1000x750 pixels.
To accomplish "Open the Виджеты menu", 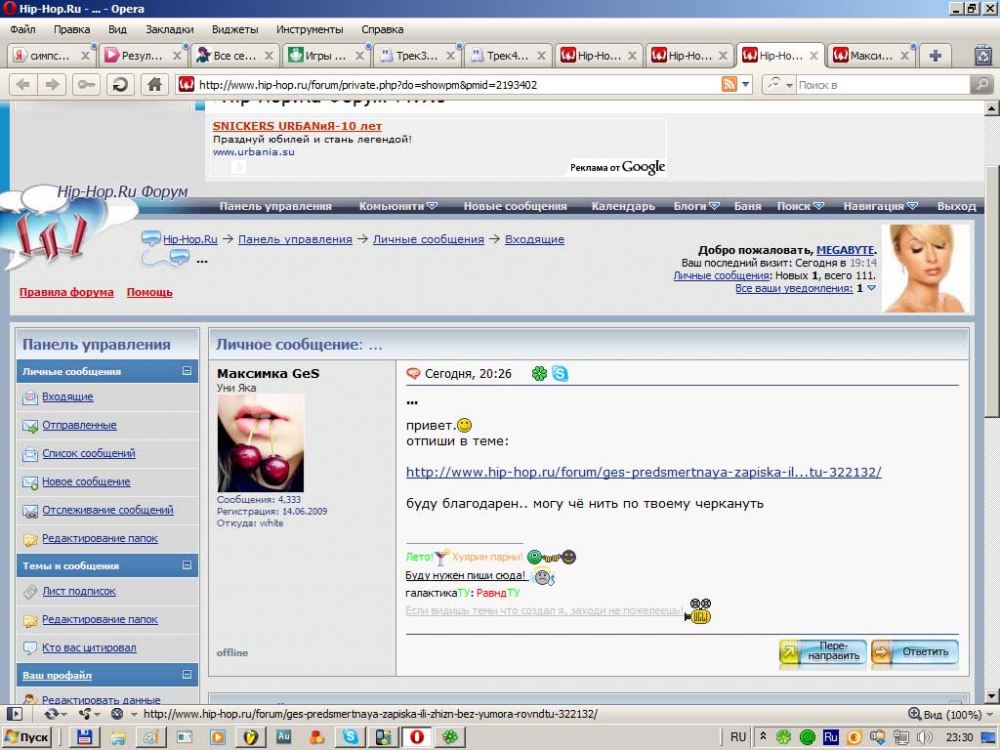I will 235,29.
